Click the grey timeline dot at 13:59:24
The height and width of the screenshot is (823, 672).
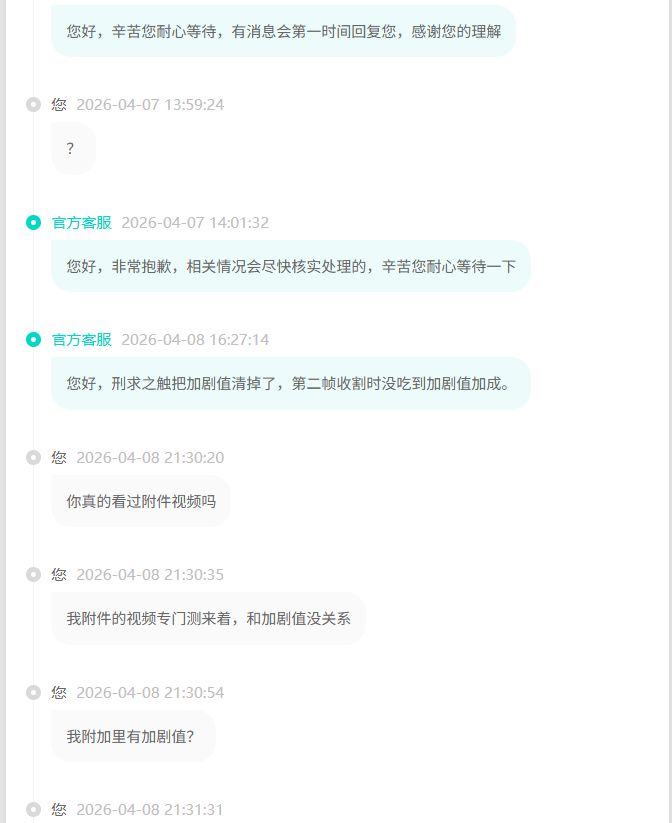(x=33, y=104)
